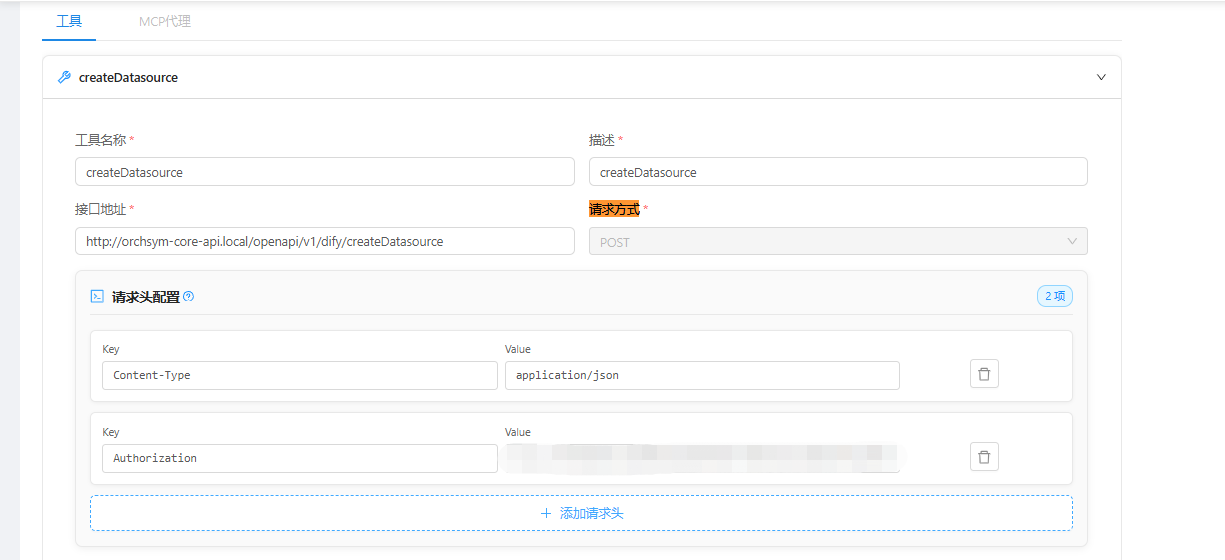1225x560 pixels.
Task: Edit the application/json value field
Action: point(701,375)
